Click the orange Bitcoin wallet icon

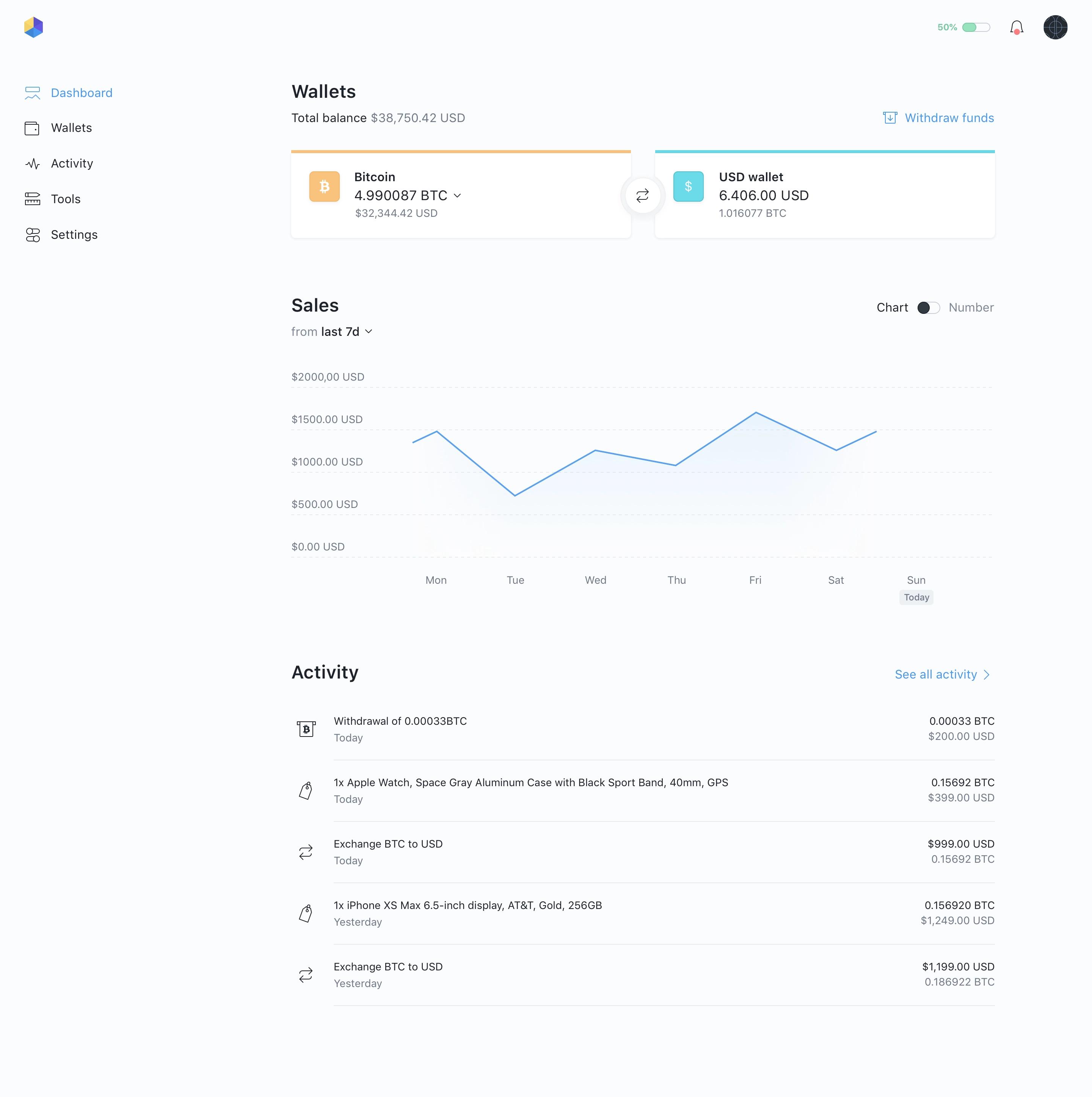pyautogui.click(x=324, y=186)
